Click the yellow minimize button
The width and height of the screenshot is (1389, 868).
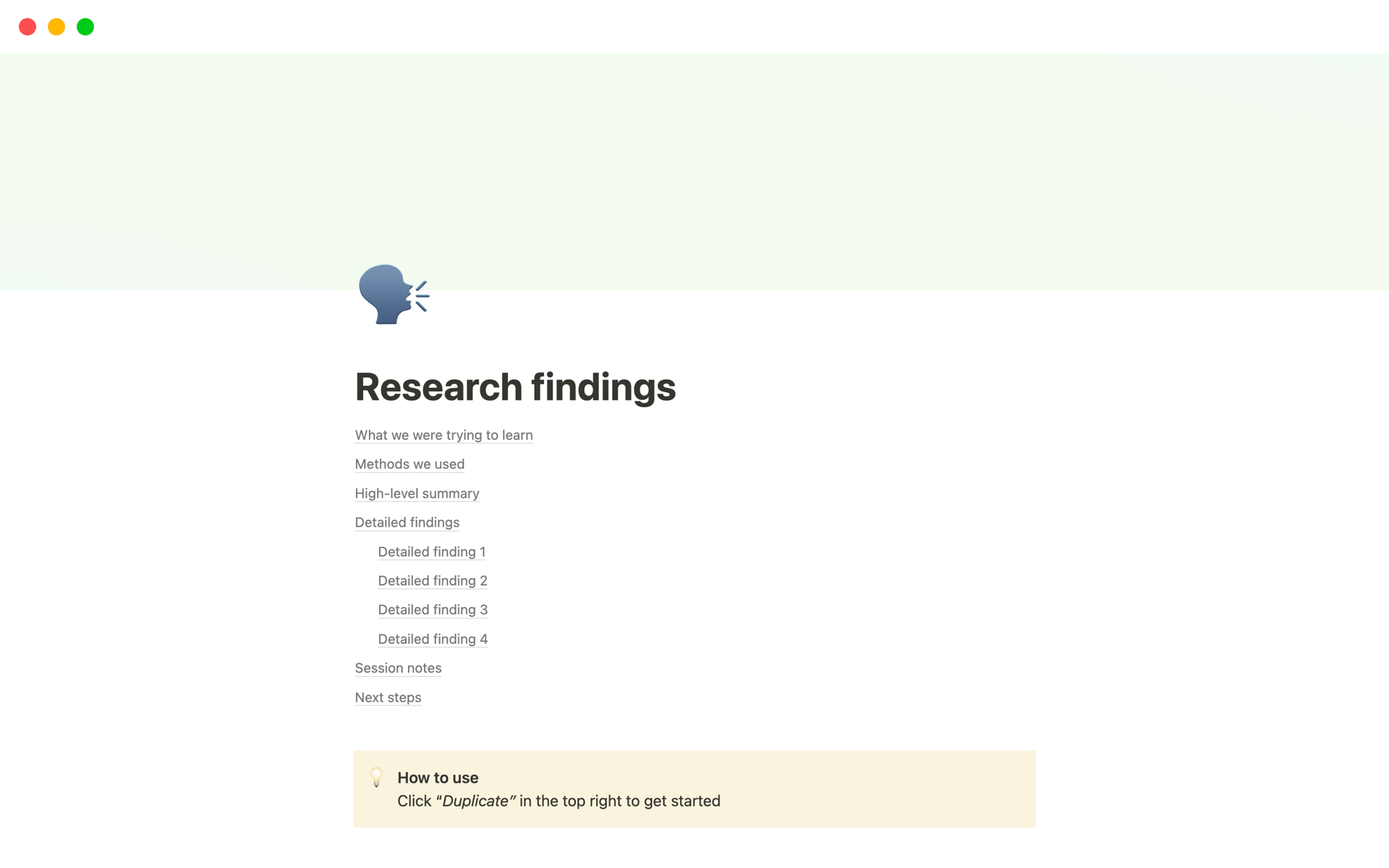click(x=56, y=26)
